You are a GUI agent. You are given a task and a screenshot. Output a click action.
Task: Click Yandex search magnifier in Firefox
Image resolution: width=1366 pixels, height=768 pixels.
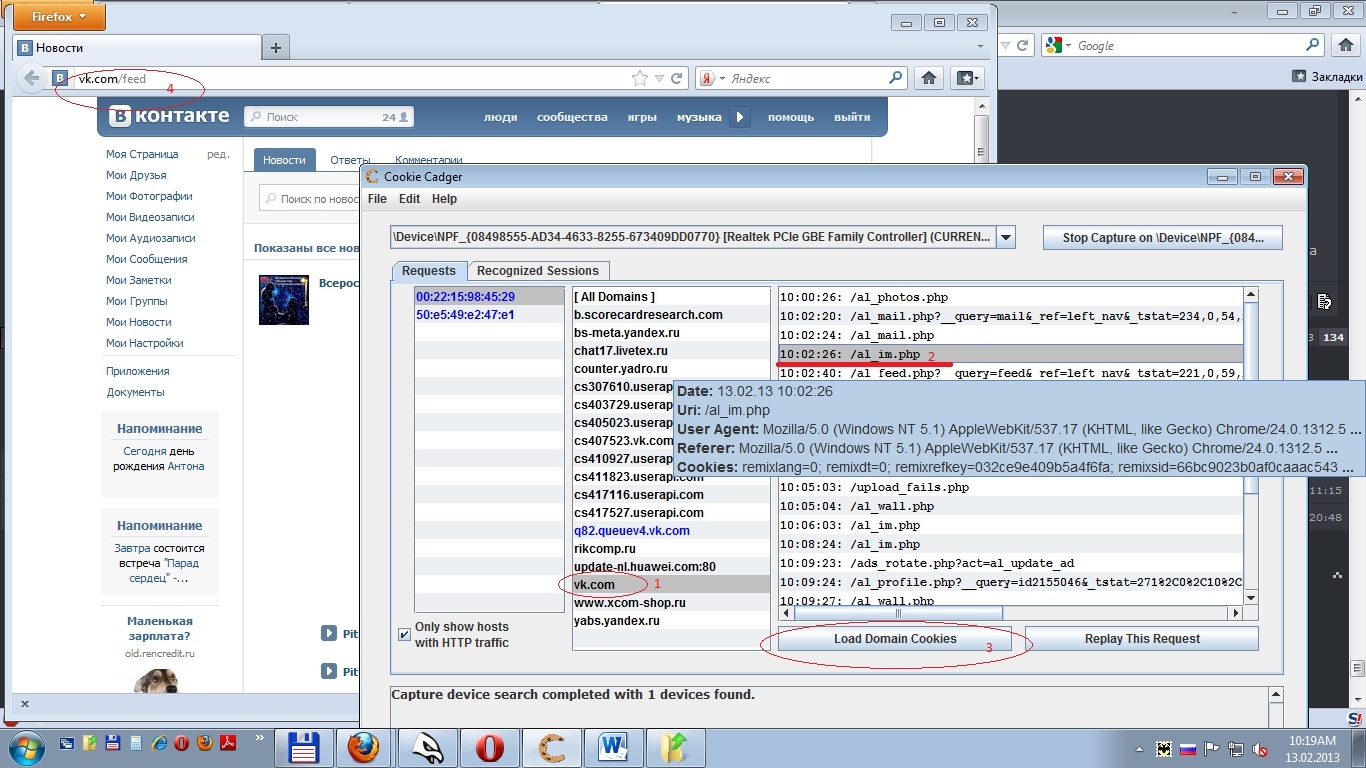[896, 78]
